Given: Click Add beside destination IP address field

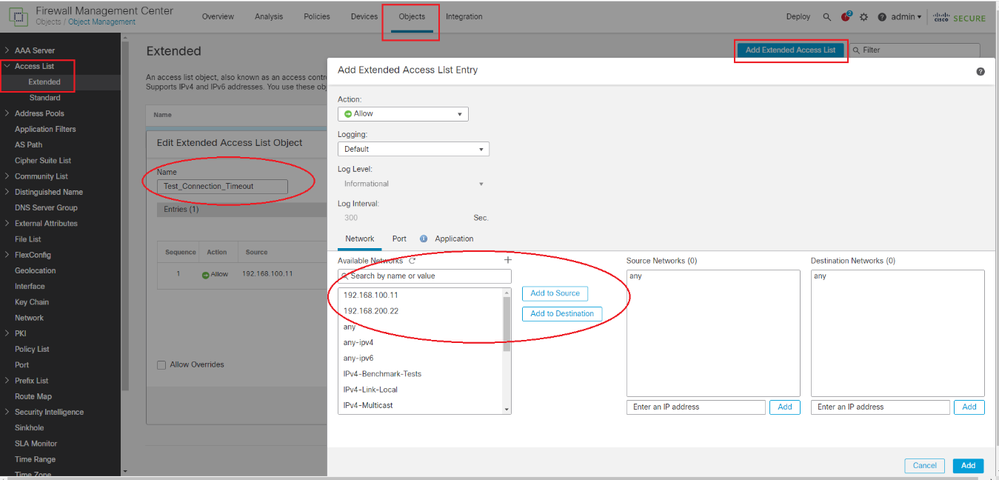Looking at the screenshot, I should [969, 407].
